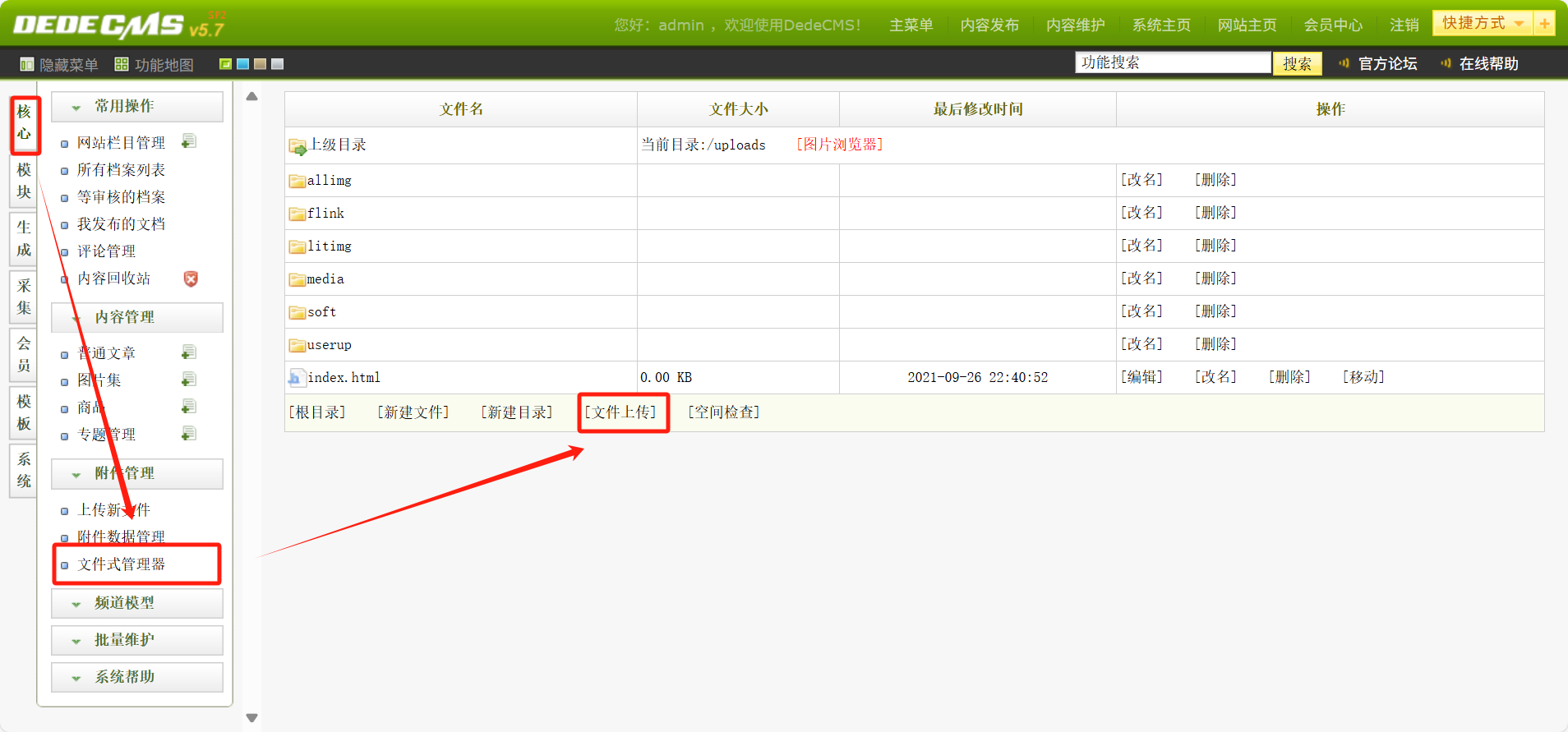The width and height of the screenshot is (1568, 732).
Task: Open 内容维护 in top navigation
Action: click(1076, 25)
